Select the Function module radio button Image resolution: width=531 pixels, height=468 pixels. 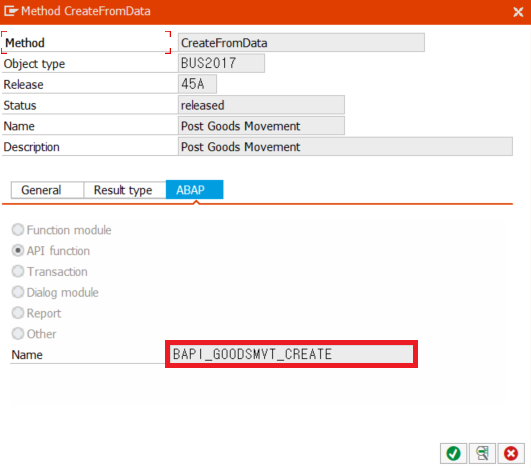(18, 230)
